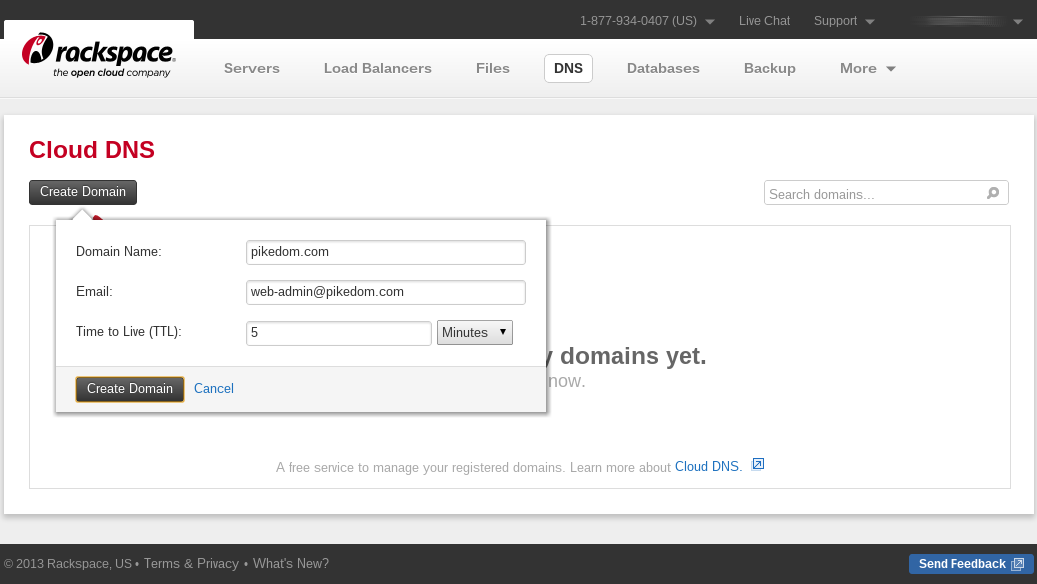Viewport: 1037px width, 584px height.
Task: Open the Cloud DNS learn more link
Action: (708, 467)
